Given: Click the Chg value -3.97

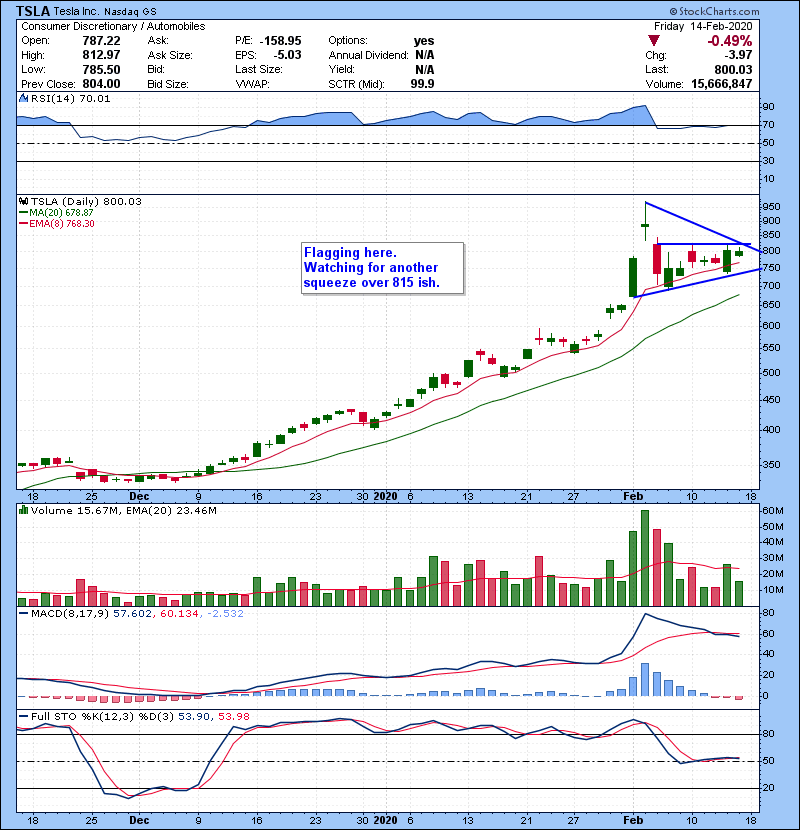Looking at the screenshot, I should pos(738,55).
